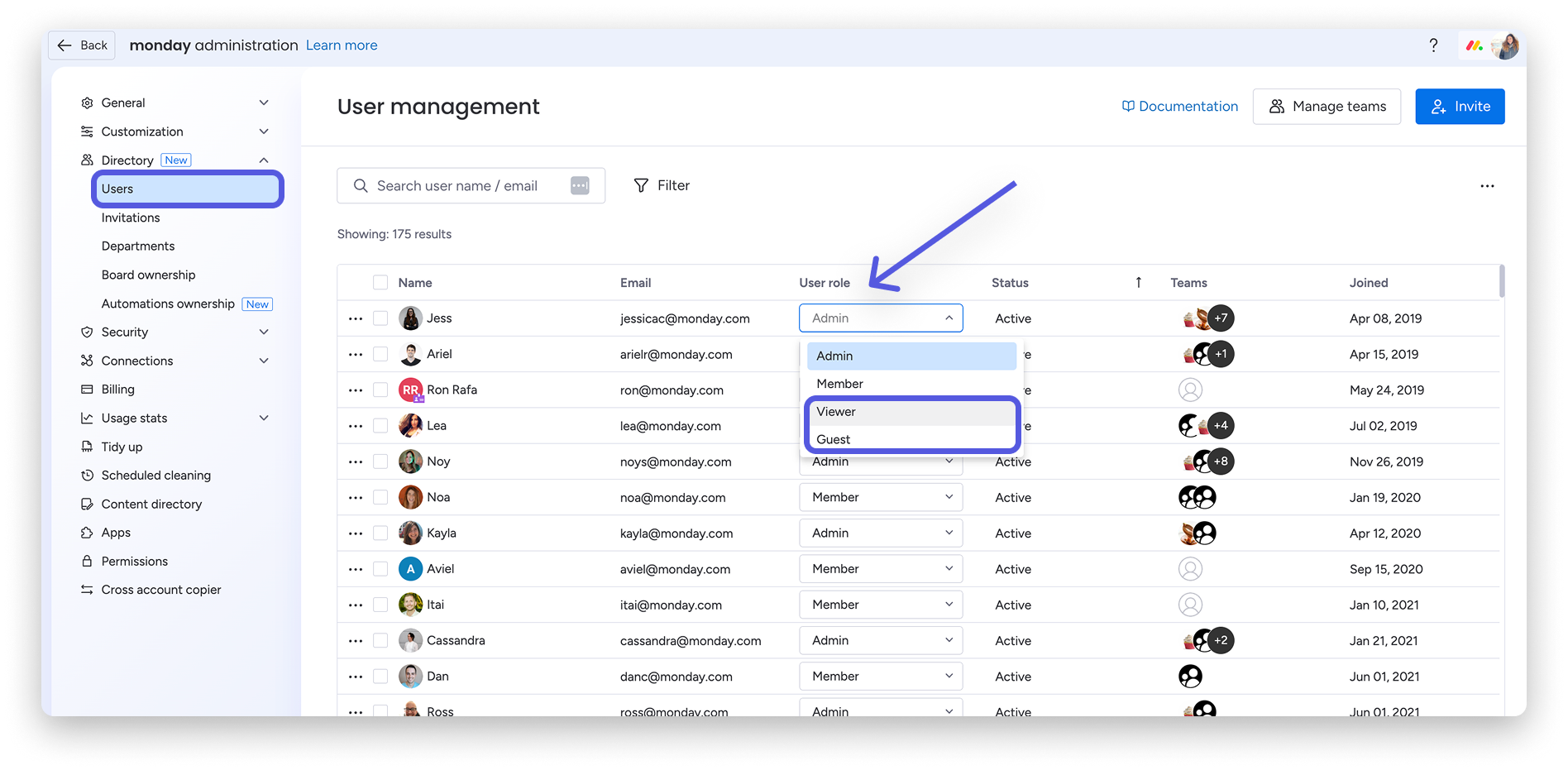This screenshot has width=1568, height=770.
Task: Click Lea's teams avatar group
Action: (1206, 426)
